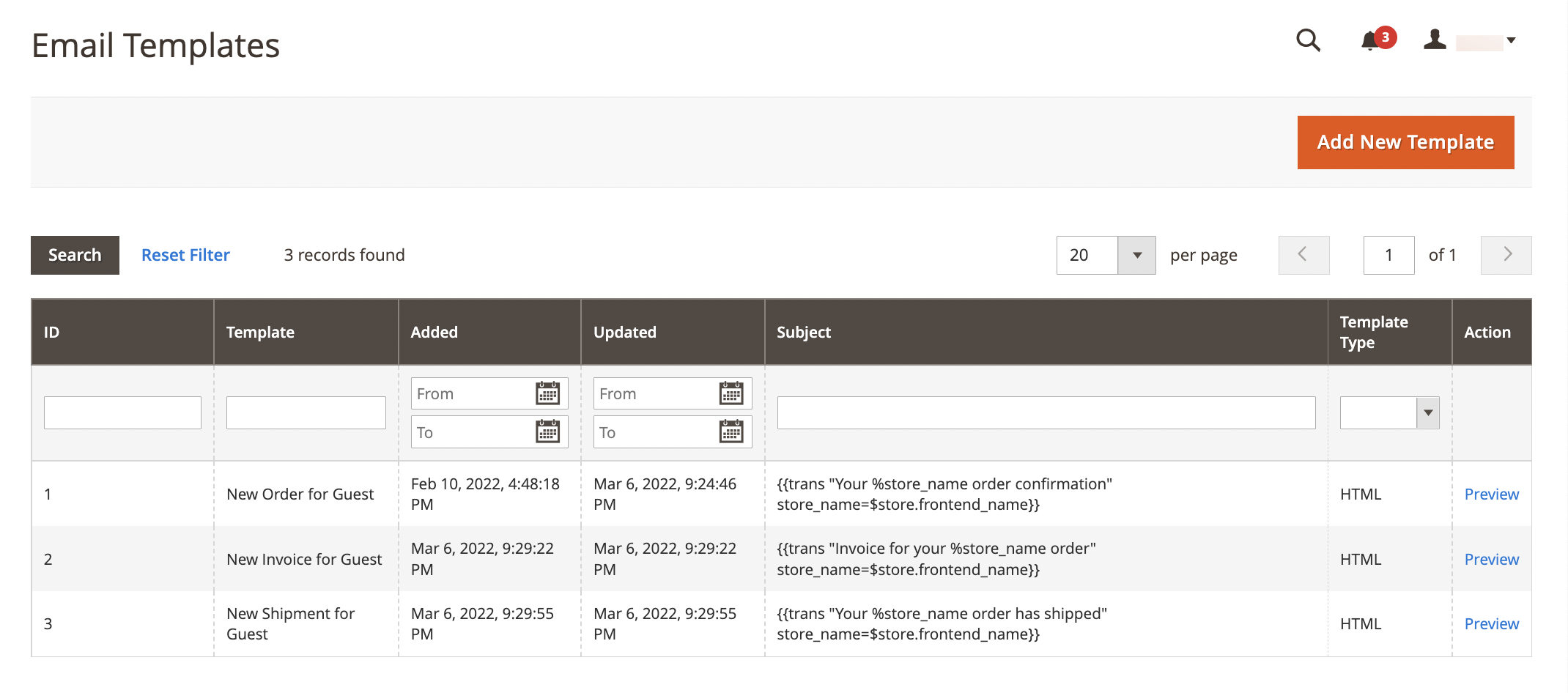Screen dimensions: 1568x693
Task: Click the Reset Filter link
Action: [185, 255]
